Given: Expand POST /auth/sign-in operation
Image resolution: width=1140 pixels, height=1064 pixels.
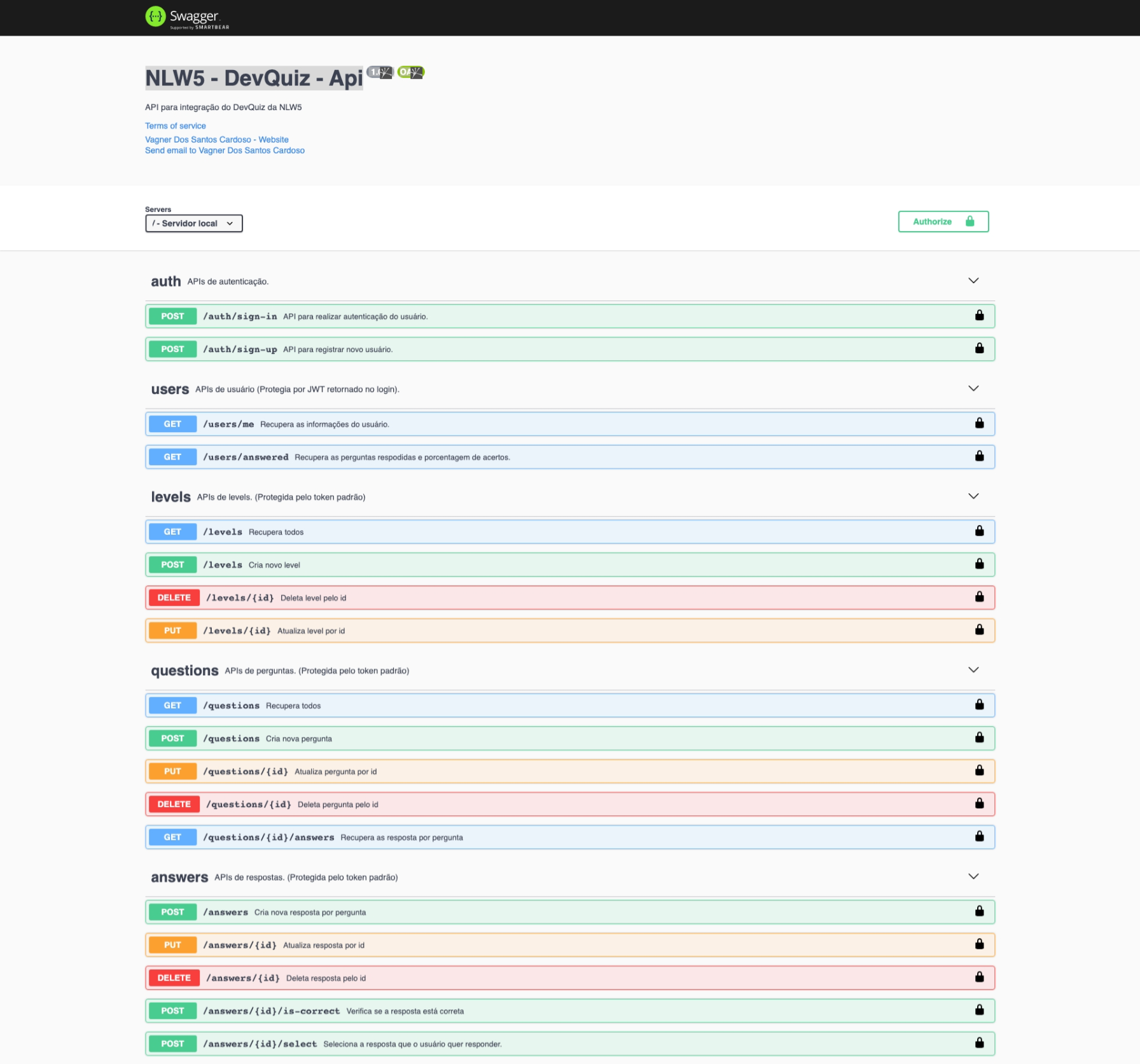Looking at the screenshot, I should point(570,316).
